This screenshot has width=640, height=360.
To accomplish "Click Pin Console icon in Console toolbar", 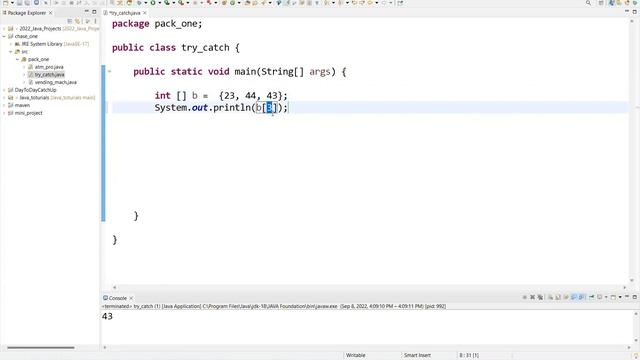I will point(591,297).
